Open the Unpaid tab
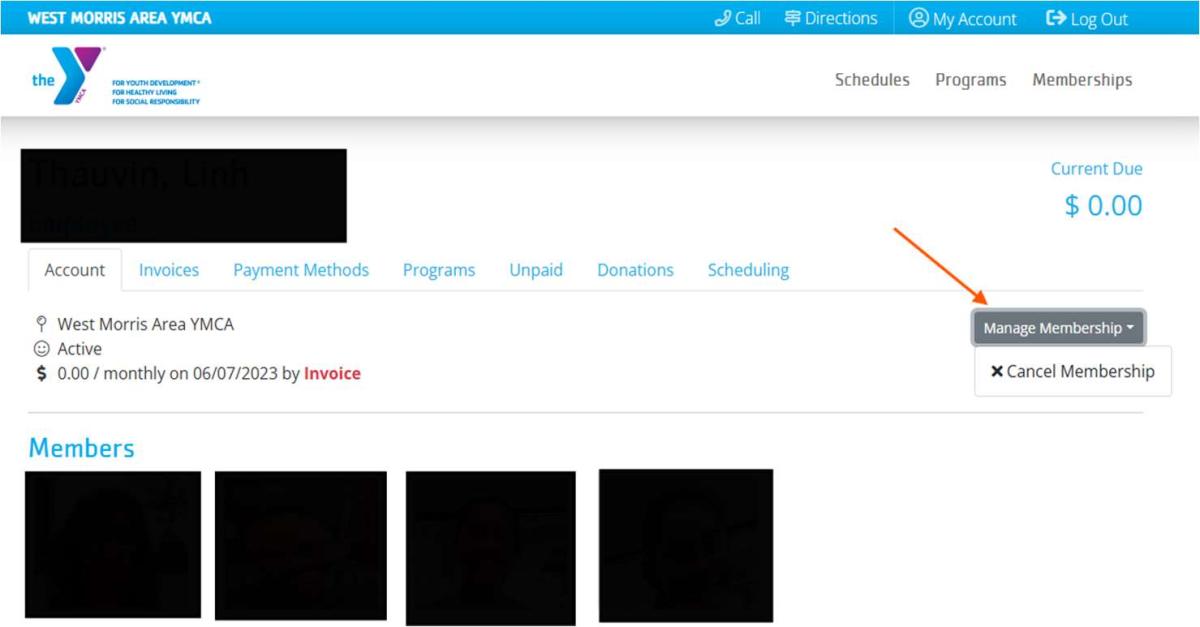Image resolution: width=1200 pixels, height=627 pixels. (536, 270)
